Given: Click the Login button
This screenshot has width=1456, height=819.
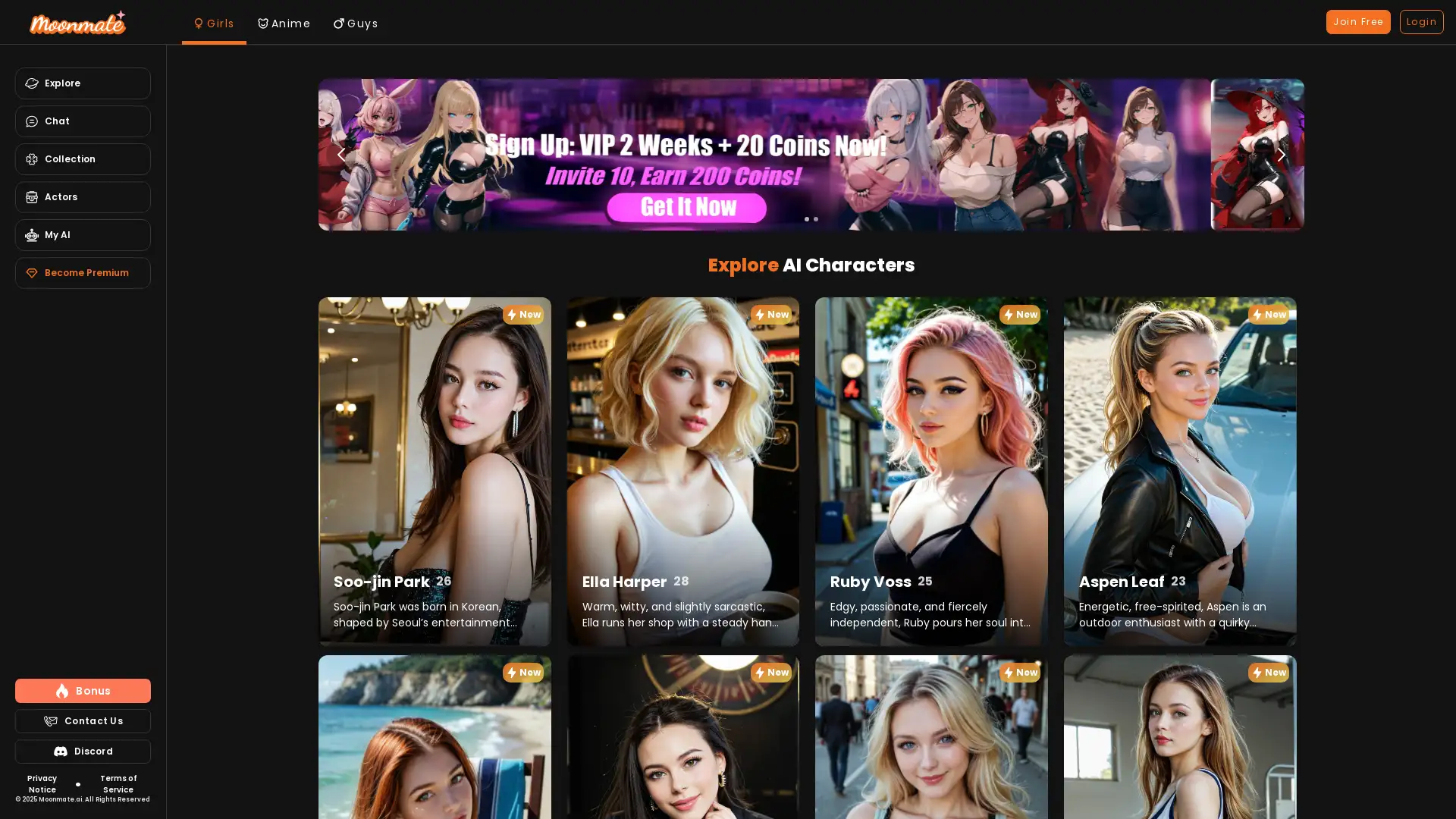Looking at the screenshot, I should [x=1422, y=21].
